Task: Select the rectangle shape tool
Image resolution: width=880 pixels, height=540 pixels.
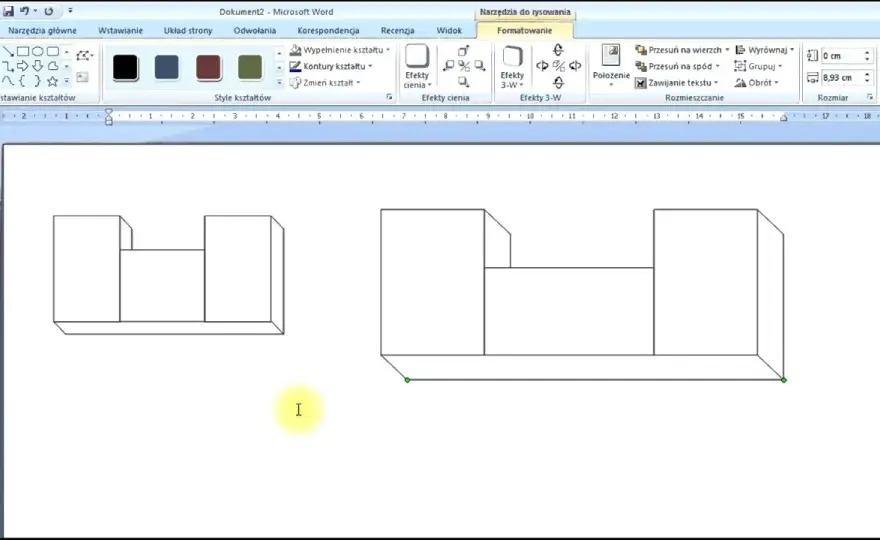Action: (x=23, y=52)
